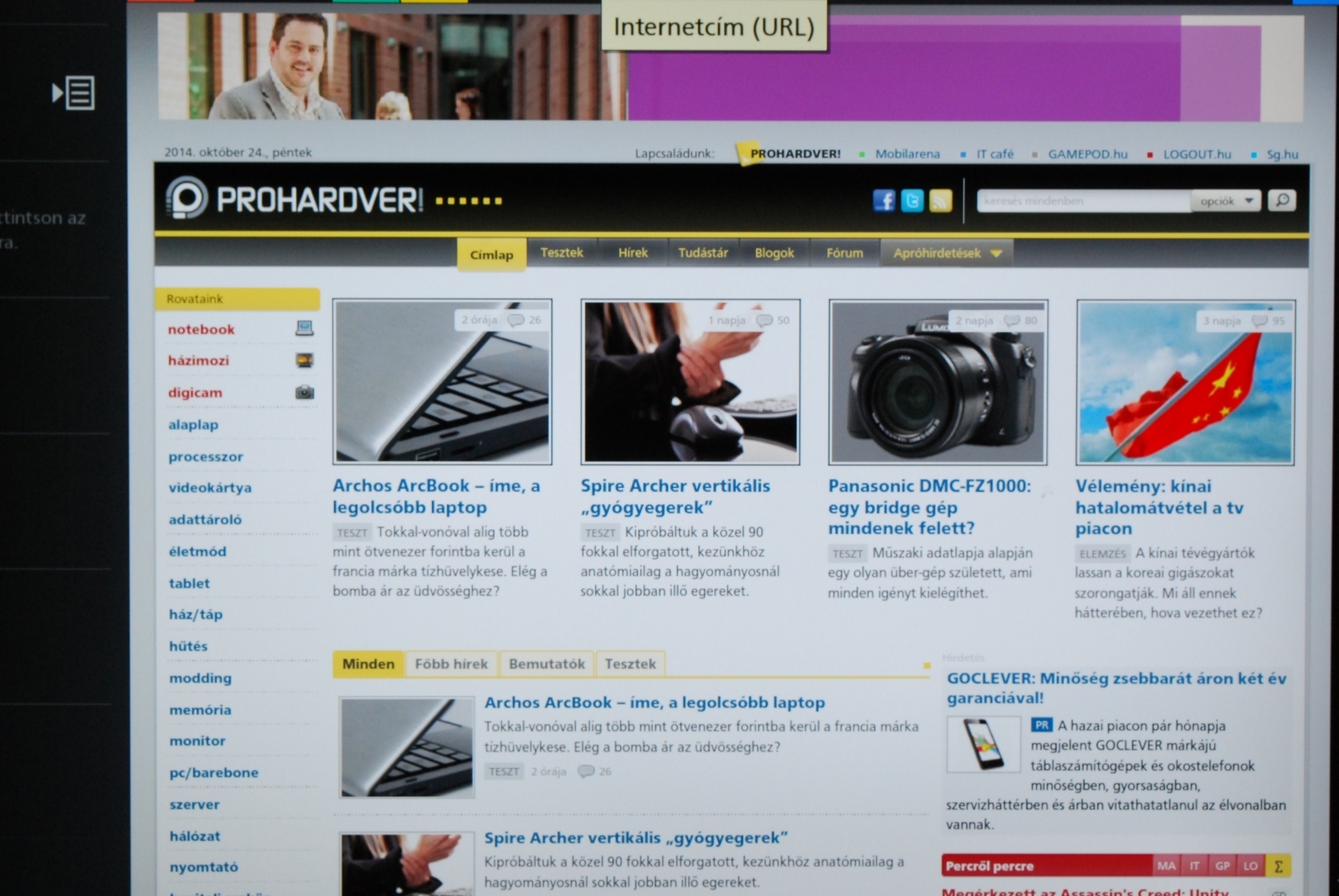Open the ház/táp category
The image size is (1339, 896).
196,615
